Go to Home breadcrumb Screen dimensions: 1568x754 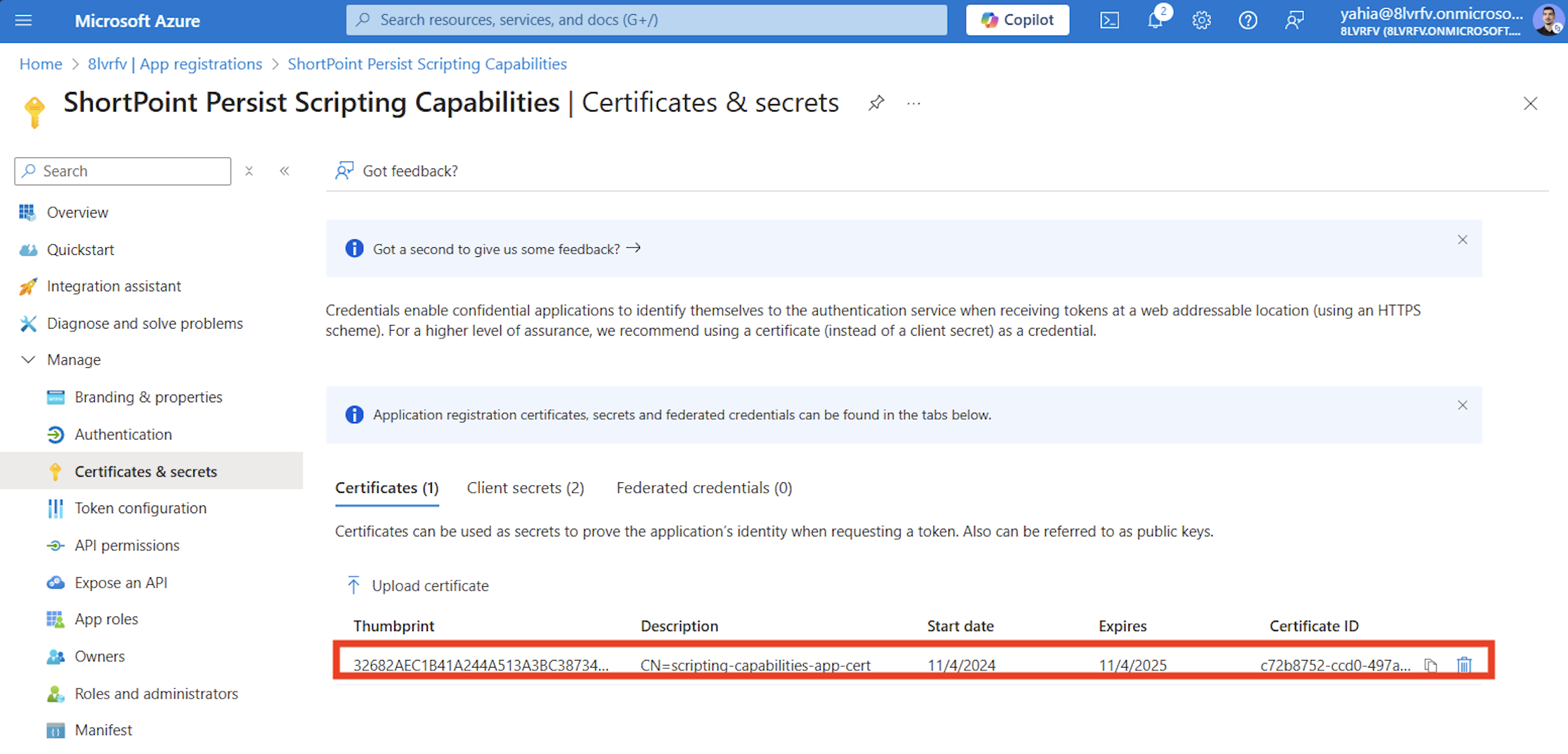tap(41, 64)
